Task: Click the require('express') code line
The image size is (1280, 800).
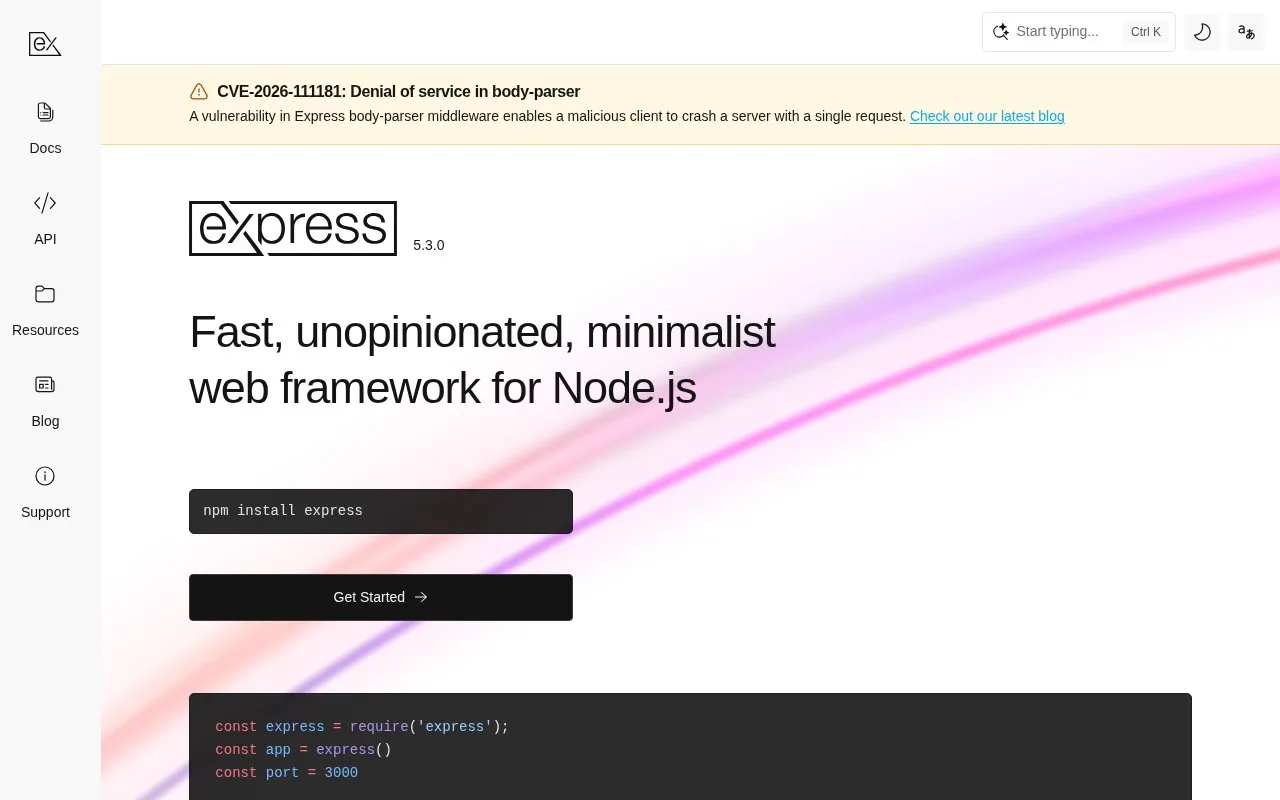Action: (x=362, y=727)
